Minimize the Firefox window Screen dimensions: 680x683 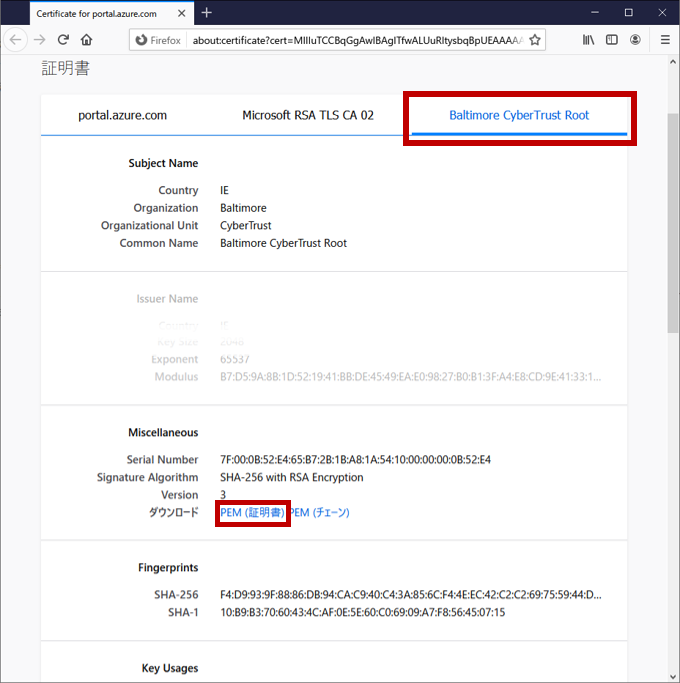pos(595,13)
